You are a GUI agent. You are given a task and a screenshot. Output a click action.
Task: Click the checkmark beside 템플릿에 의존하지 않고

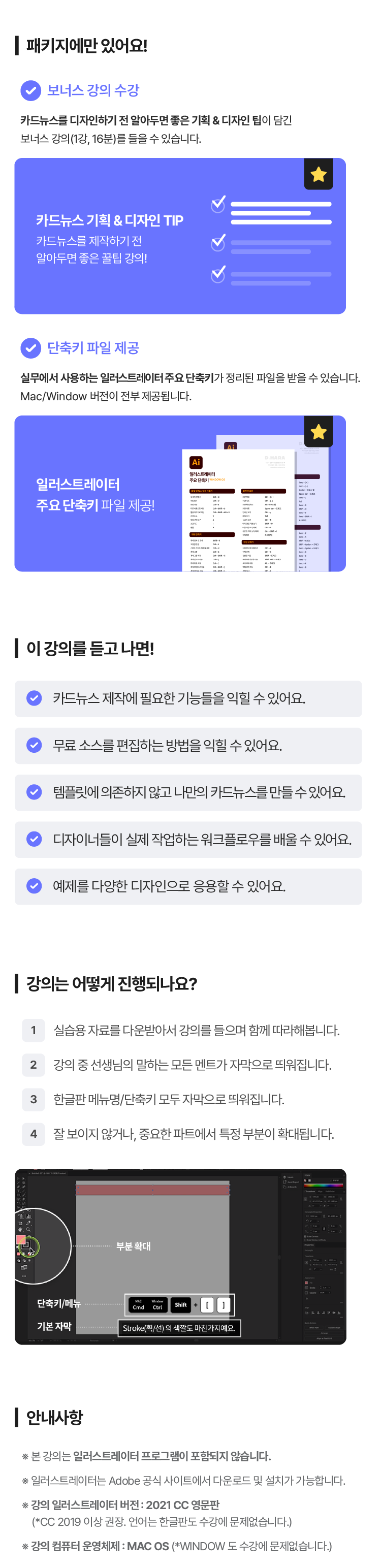(x=34, y=792)
